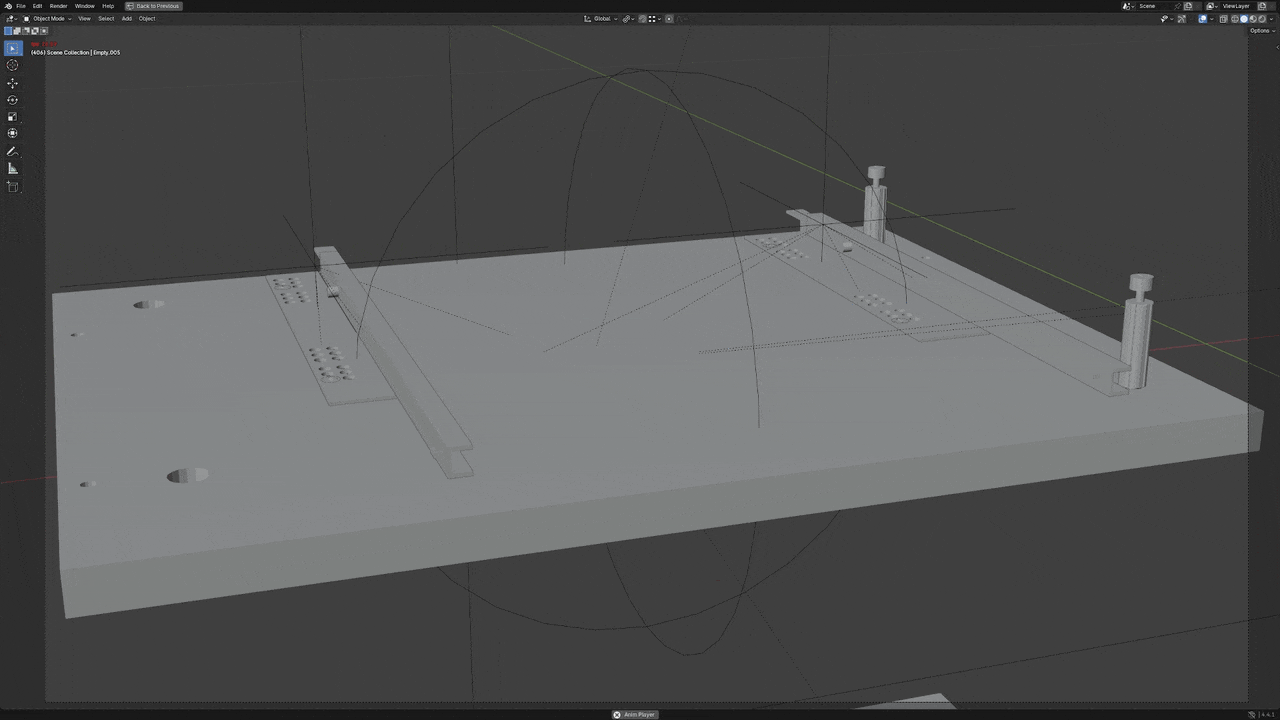
Task: Open the Add menu in viewport header
Action: point(126,19)
